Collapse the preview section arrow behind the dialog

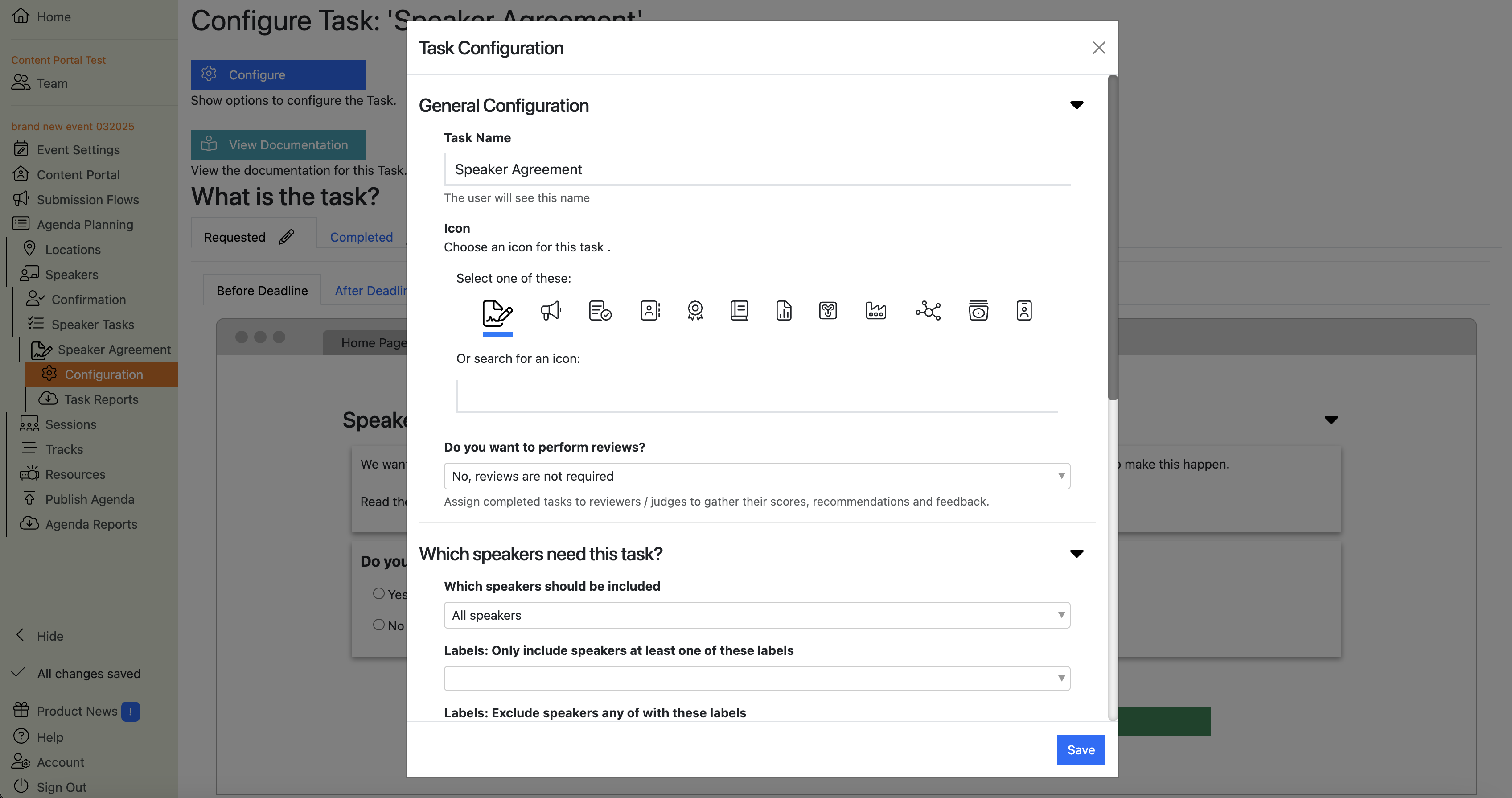(x=1331, y=420)
